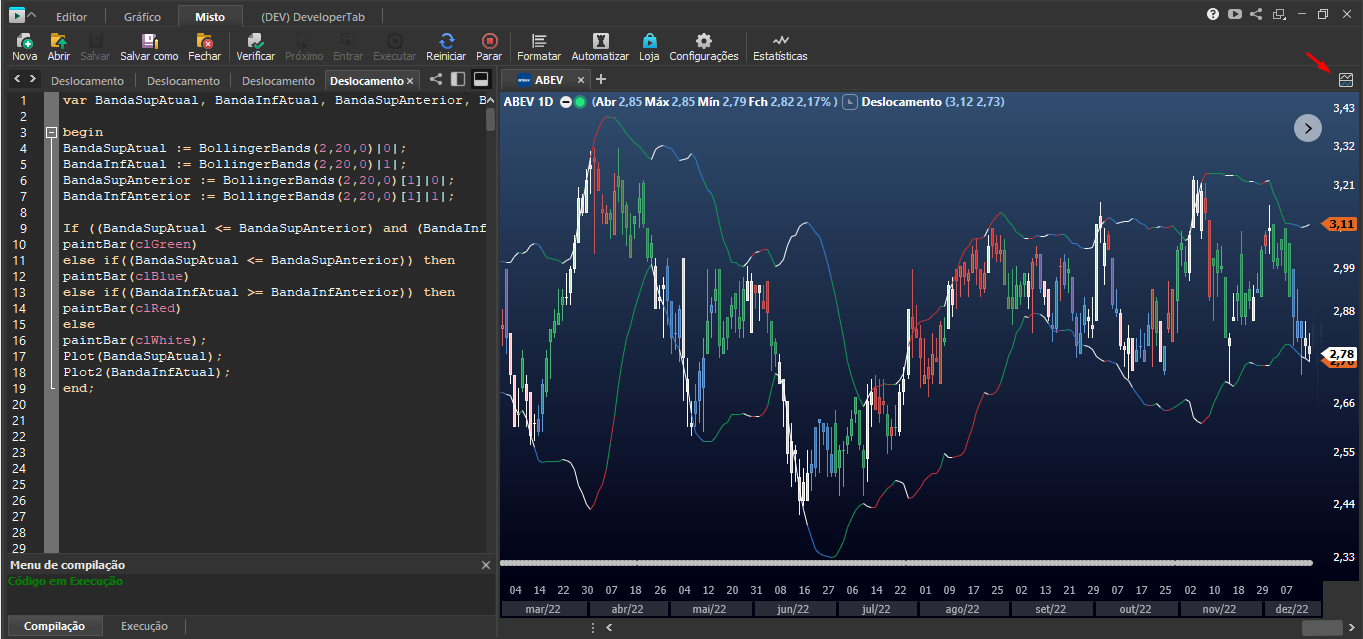The width and height of the screenshot is (1363, 639).
Task: Click the Plot(BandaSupAtual); code line
Action: [x=142, y=356]
